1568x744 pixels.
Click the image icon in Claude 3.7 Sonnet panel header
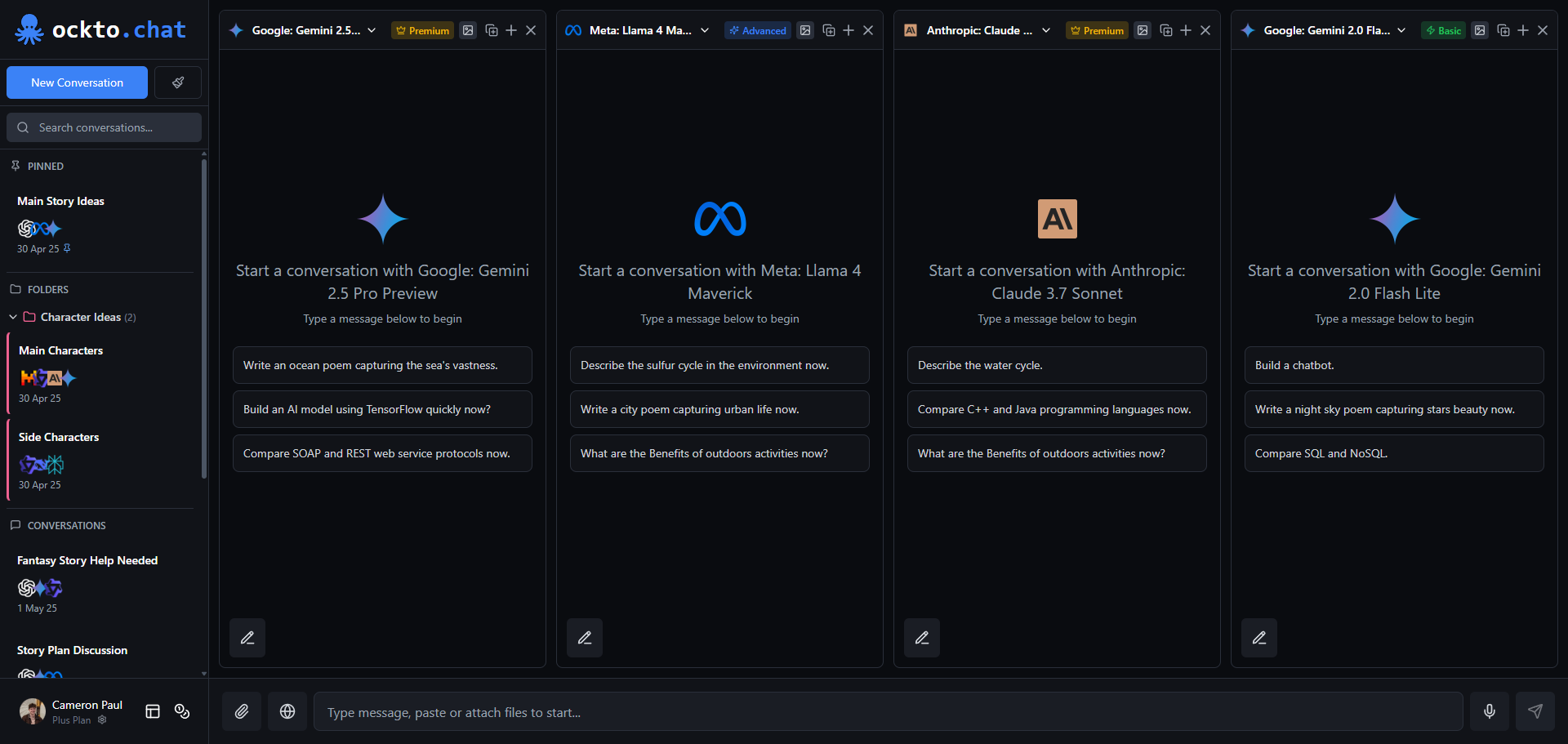tap(1143, 30)
